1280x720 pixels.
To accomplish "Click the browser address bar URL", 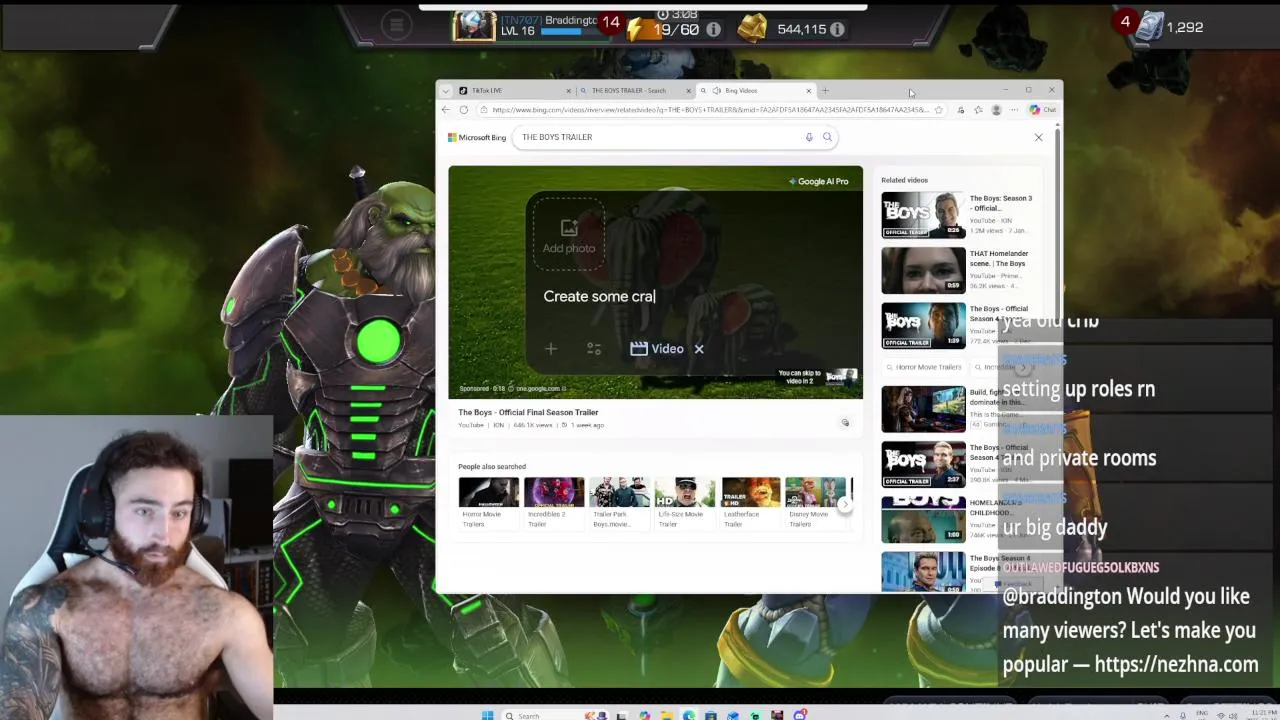I will [x=710, y=110].
